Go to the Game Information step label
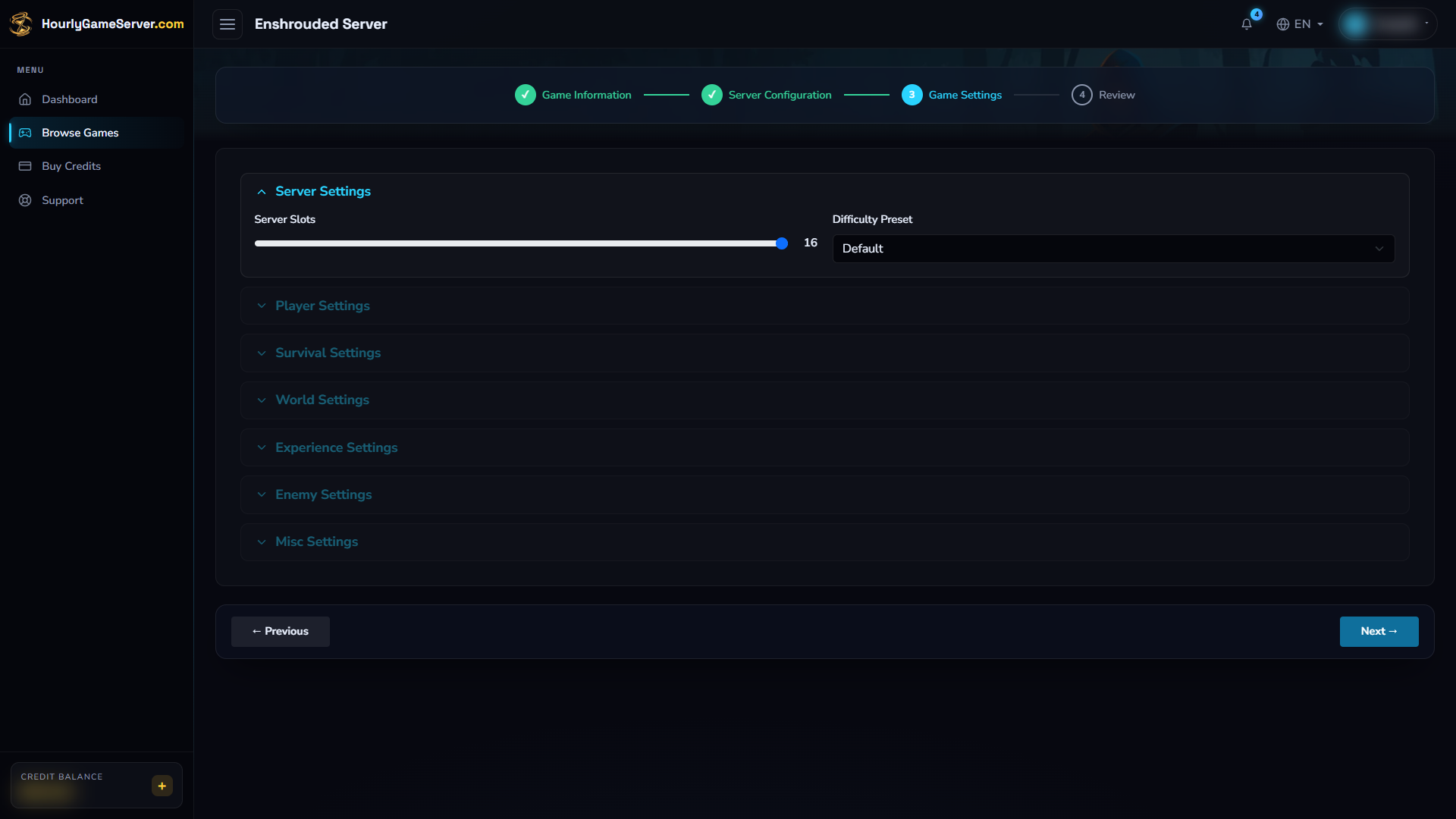1456x819 pixels. pyautogui.click(x=587, y=95)
